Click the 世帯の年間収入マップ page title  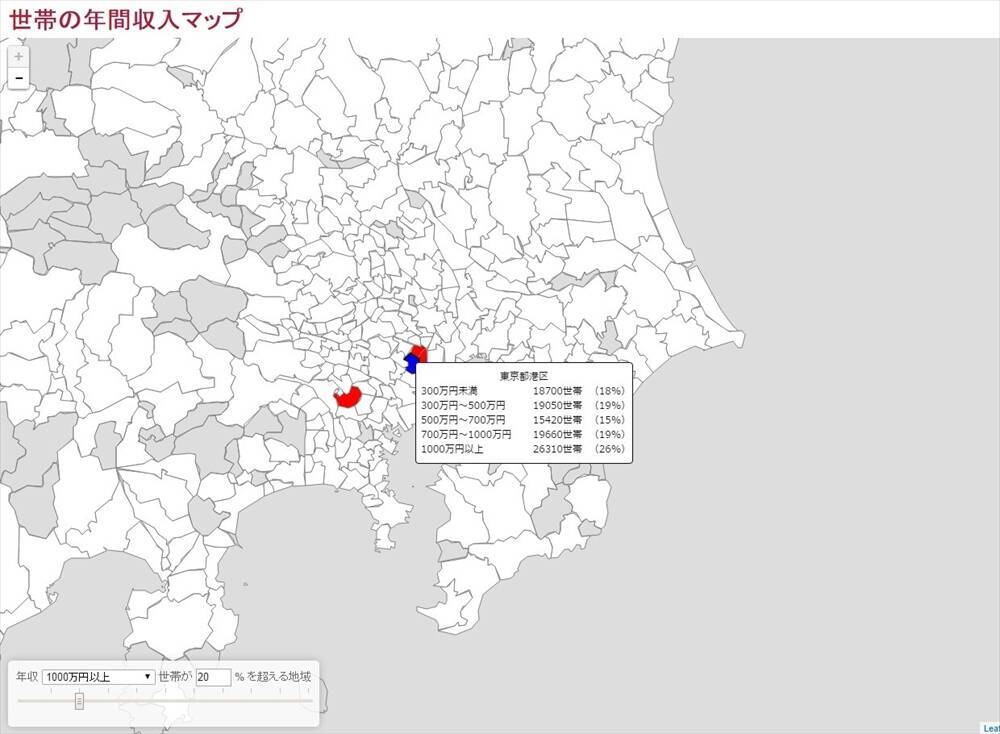pos(125,18)
